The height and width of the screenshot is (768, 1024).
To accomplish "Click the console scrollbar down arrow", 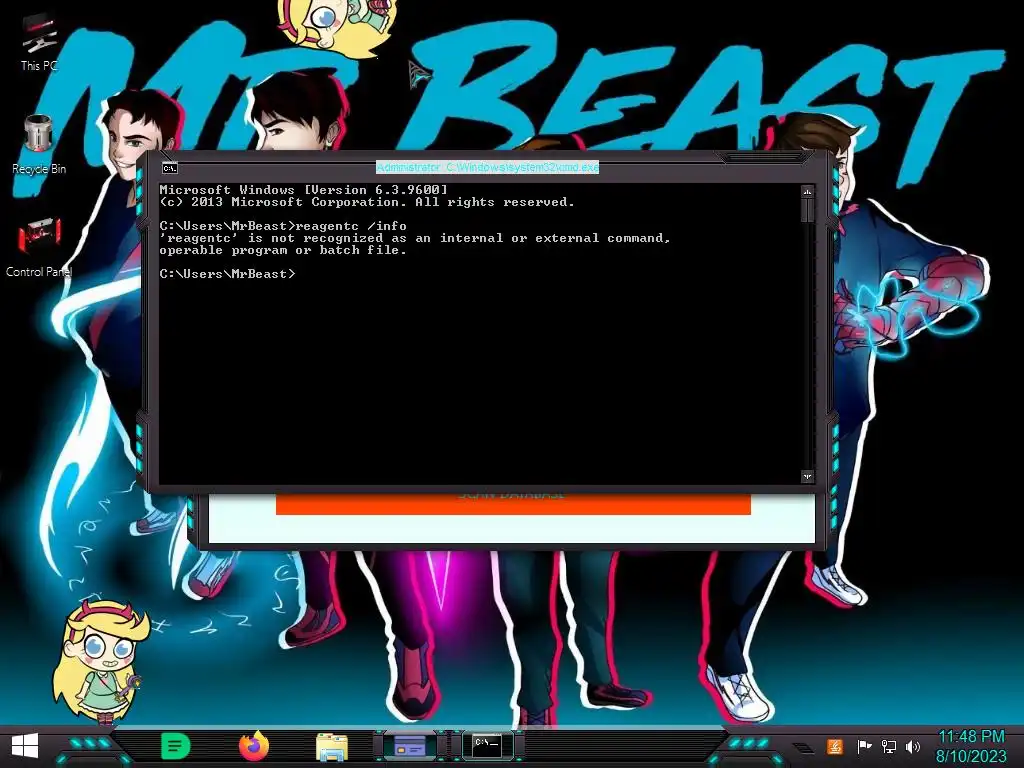I will [x=807, y=476].
